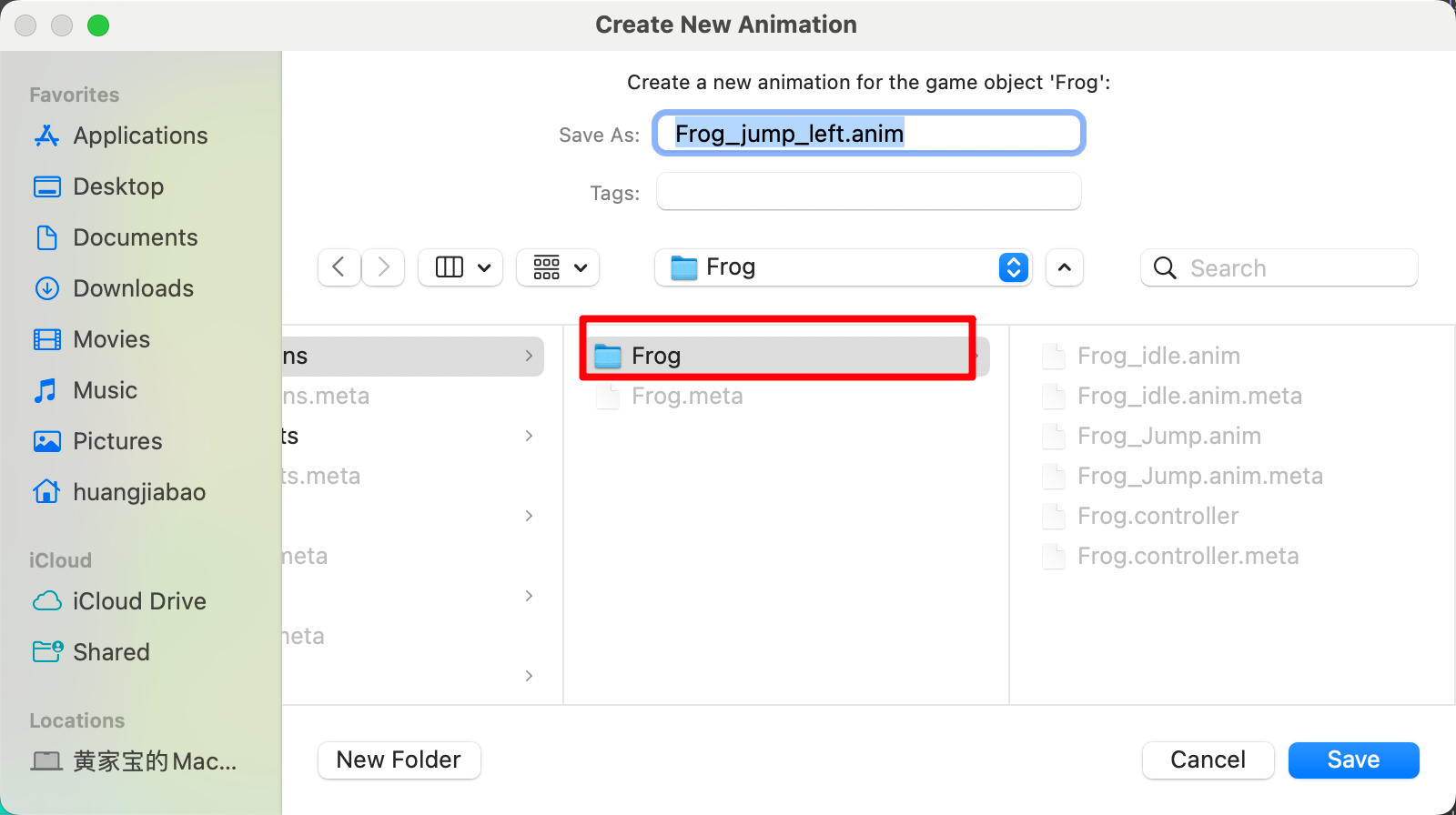Select iCloud Drive in sidebar
Image resolution: width=1456 pixels, height=815 pixels.
pos(119,601)
